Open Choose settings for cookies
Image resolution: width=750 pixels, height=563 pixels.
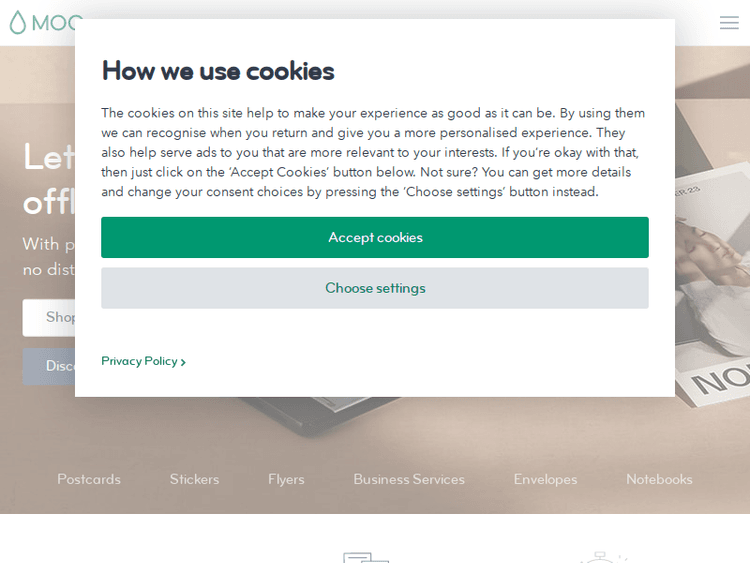[x=375, y=288]
